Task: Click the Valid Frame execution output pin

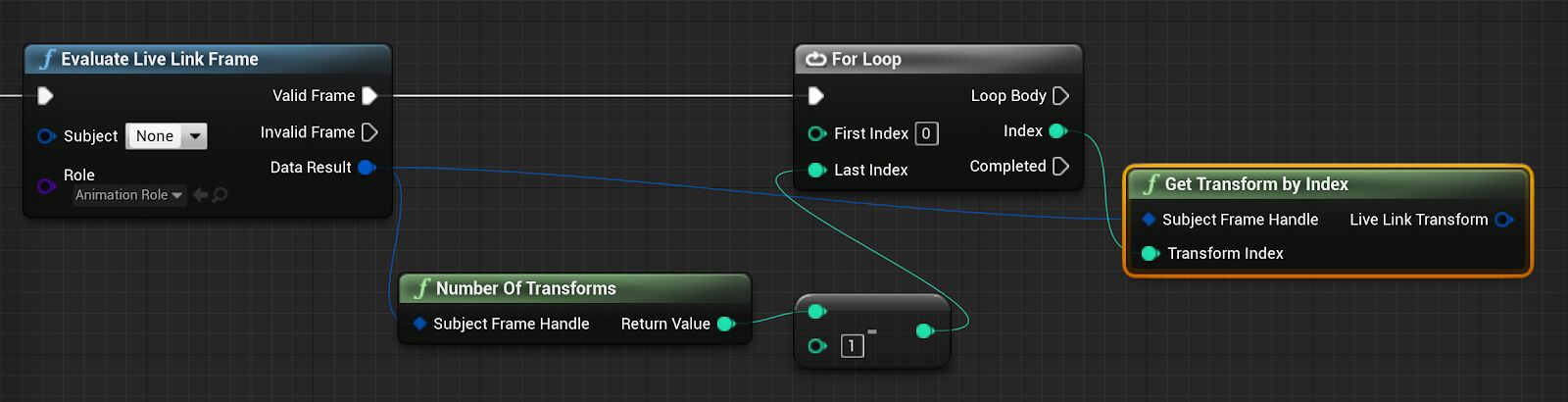Action: 369,96
